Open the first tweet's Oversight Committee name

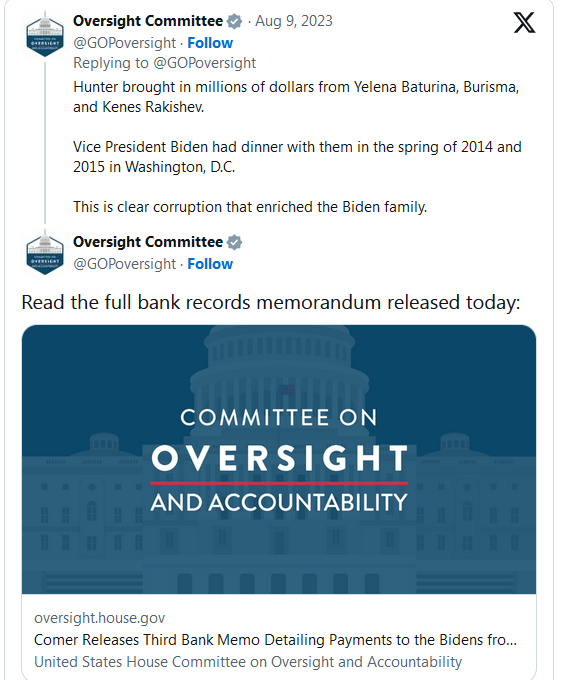click(148, 21)
